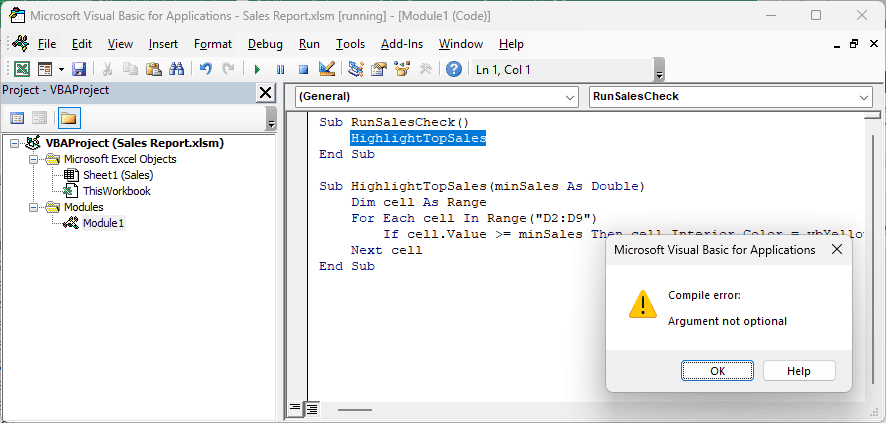Viewport: 886px width, 423px height.
Task: Open the Help menu
Action: (511, 44)
